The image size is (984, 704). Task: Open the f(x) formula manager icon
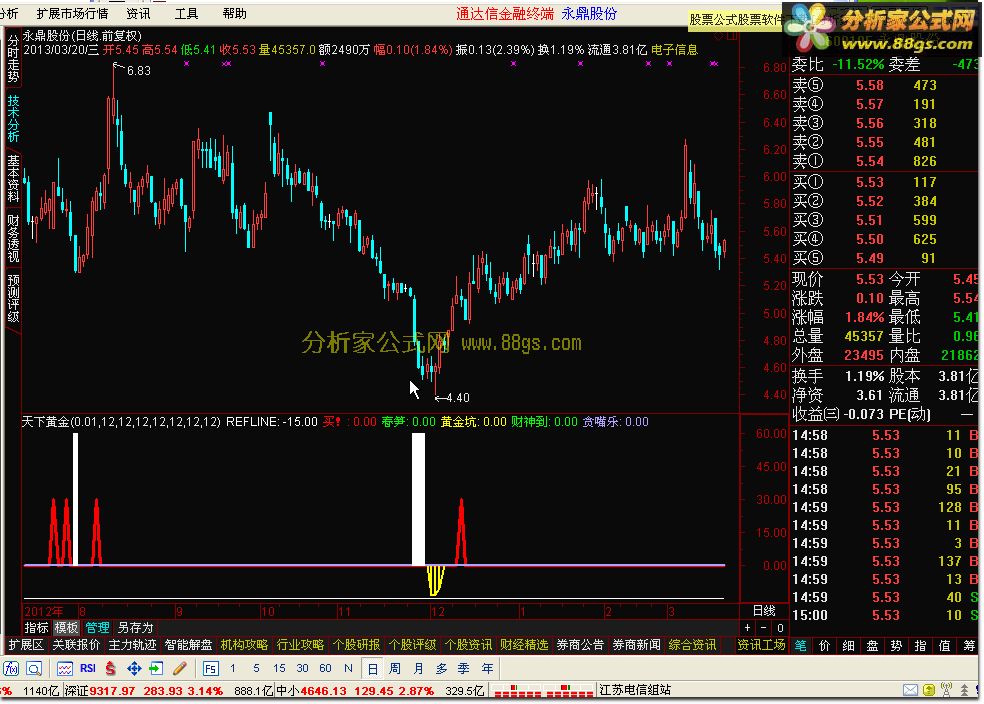[x=11, y=668]
